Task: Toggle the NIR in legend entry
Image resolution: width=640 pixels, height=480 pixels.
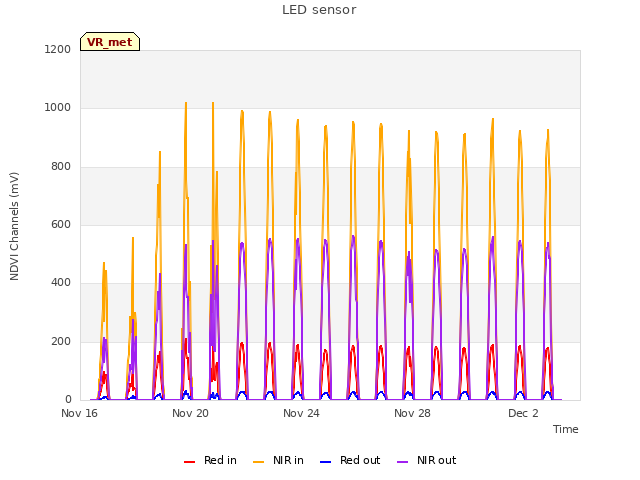Action: click(x=278, y=460)
